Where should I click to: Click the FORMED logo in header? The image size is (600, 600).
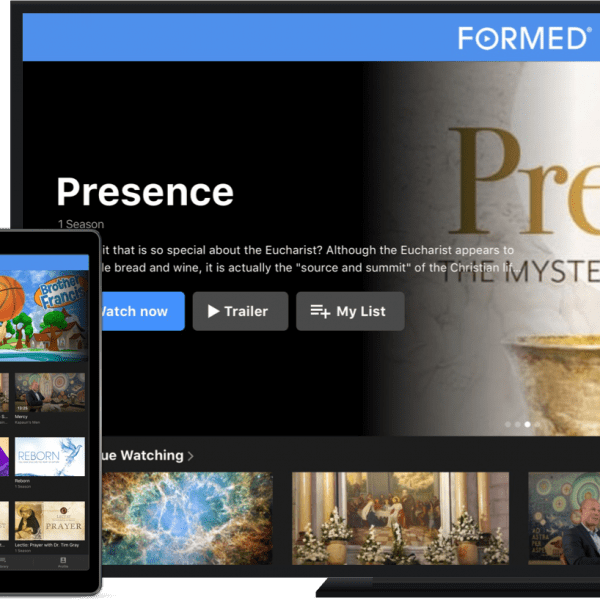click(x=524, y=38)
